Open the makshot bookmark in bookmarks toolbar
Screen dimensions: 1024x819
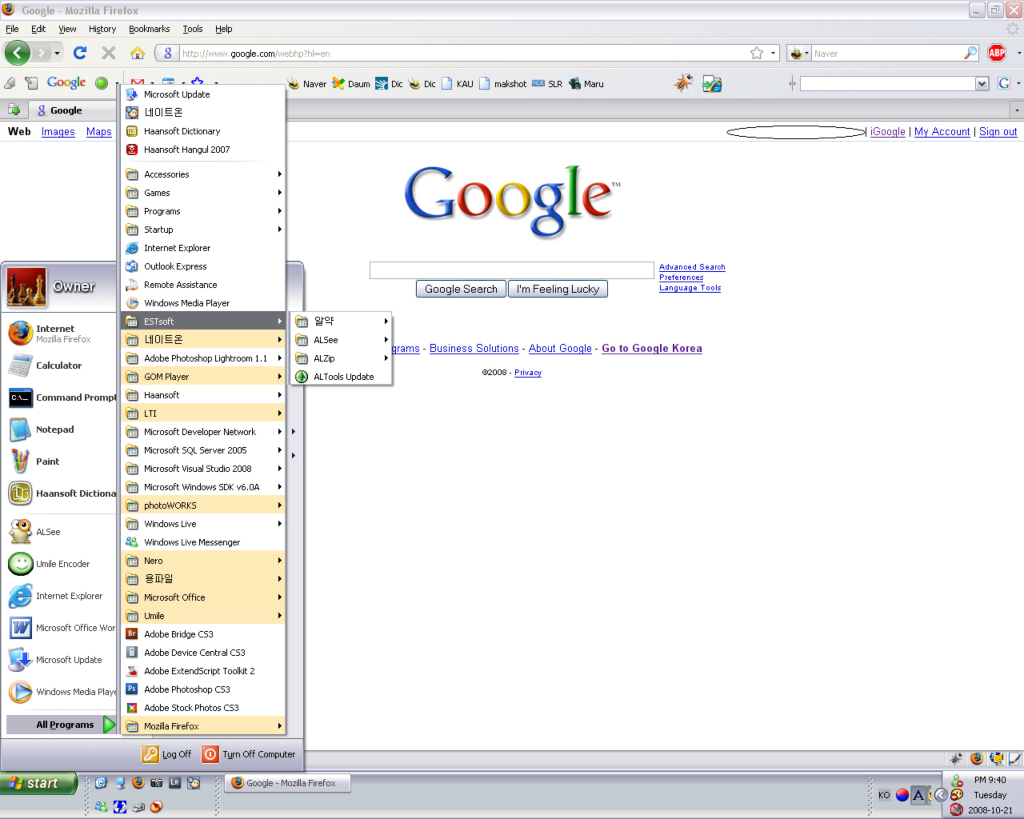coord(503,84)
